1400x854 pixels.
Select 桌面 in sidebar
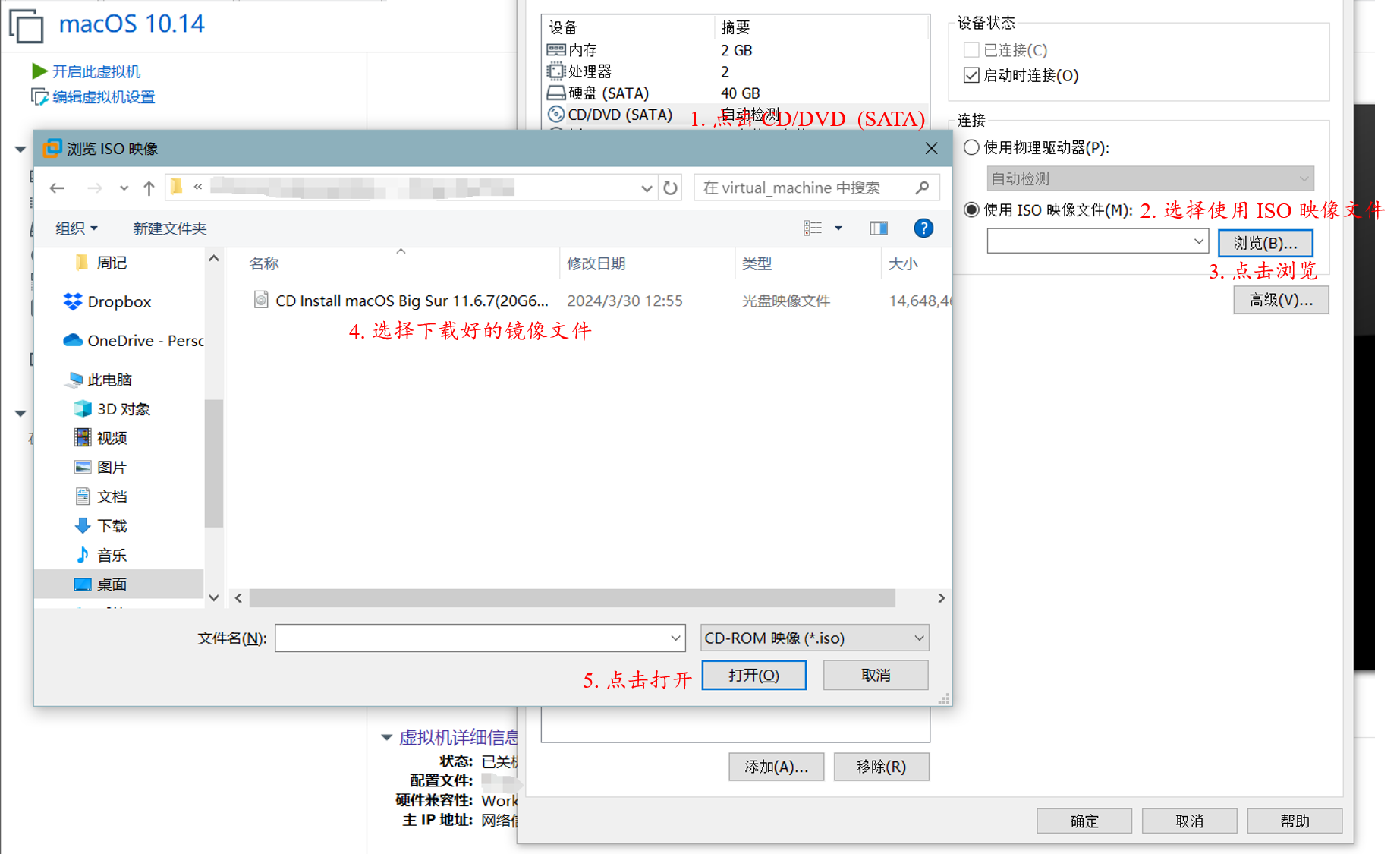tap(120, 584)
